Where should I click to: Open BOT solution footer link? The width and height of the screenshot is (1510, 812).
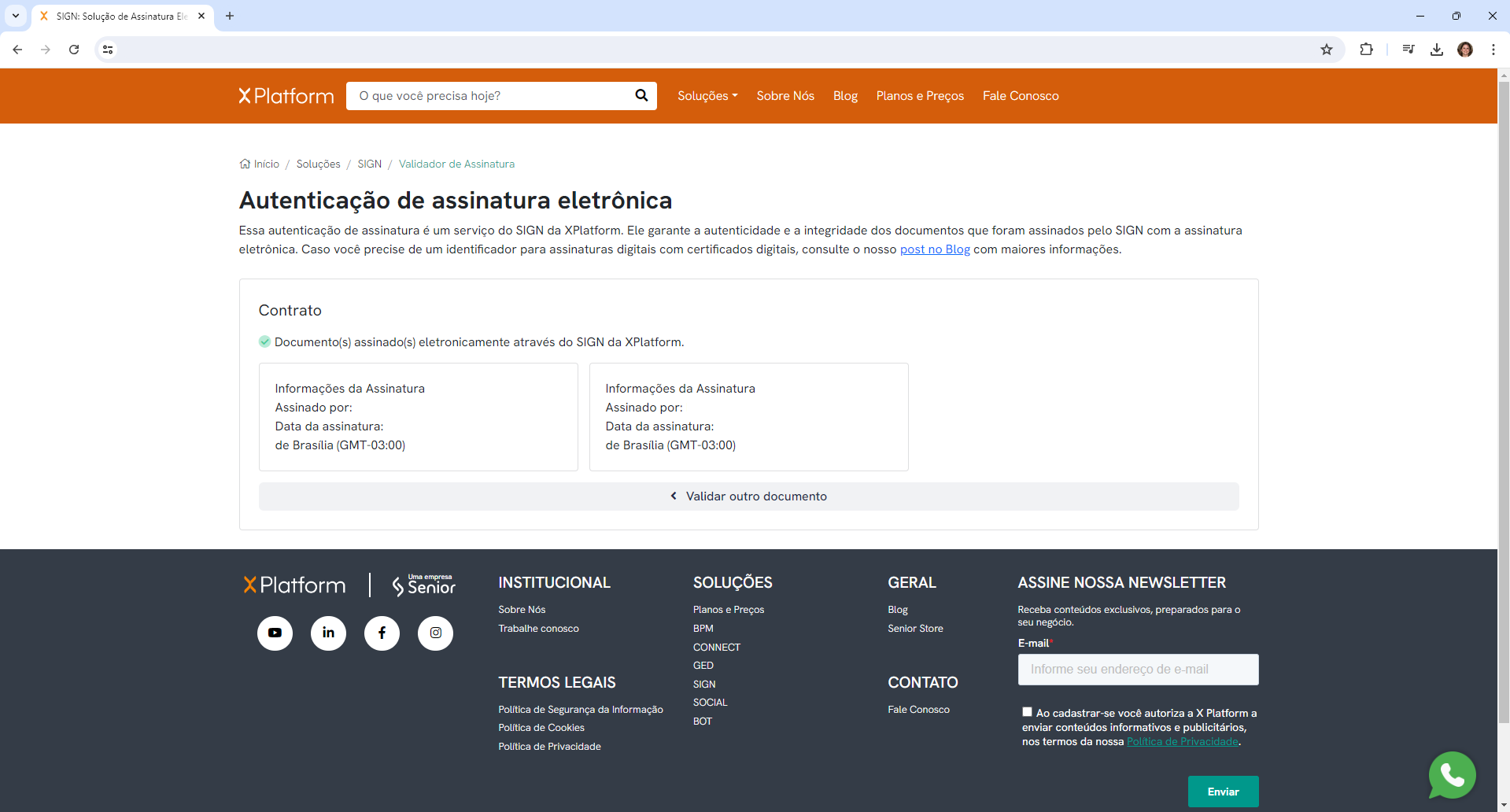click(x=703, y=722)
